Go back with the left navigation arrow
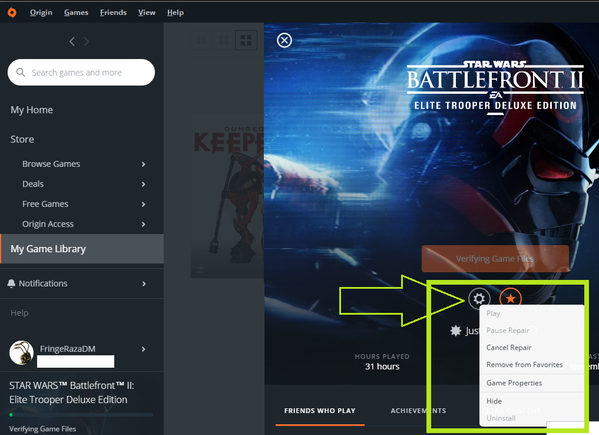 point(72,41)
